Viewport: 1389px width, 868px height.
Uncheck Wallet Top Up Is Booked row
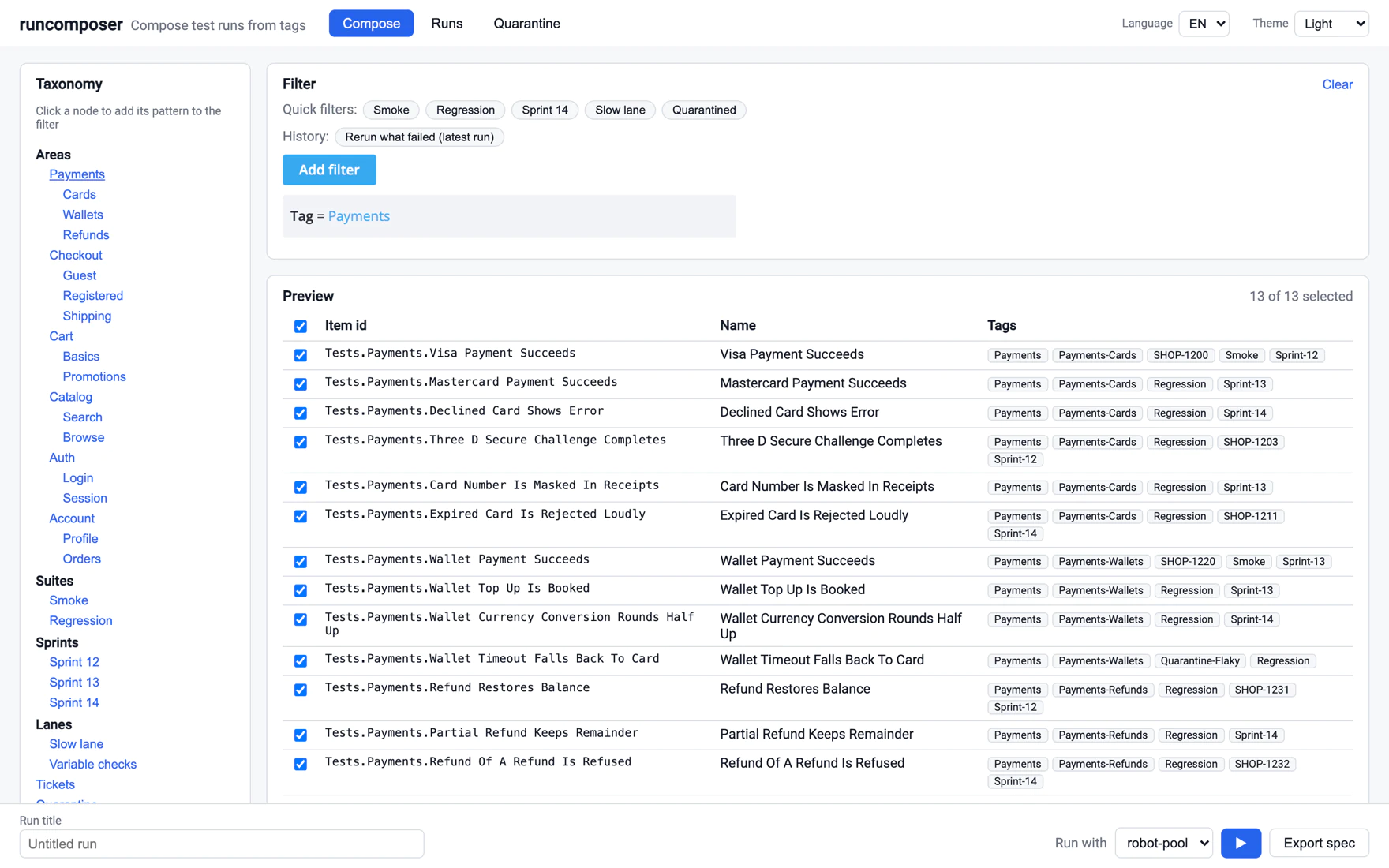[301, 590]
